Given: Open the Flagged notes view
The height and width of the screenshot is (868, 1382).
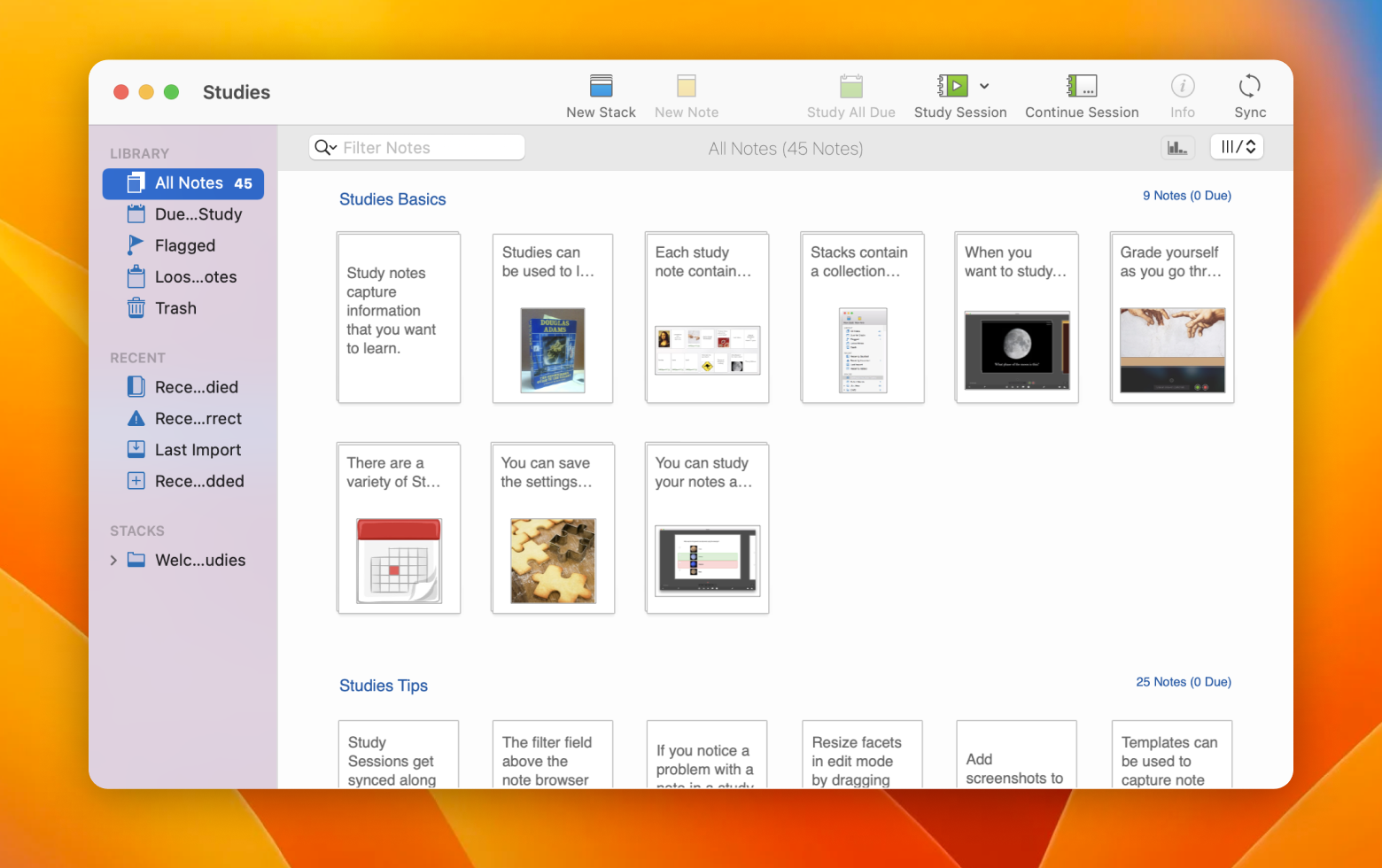Looking at the screenshot, I should point(184,245).
